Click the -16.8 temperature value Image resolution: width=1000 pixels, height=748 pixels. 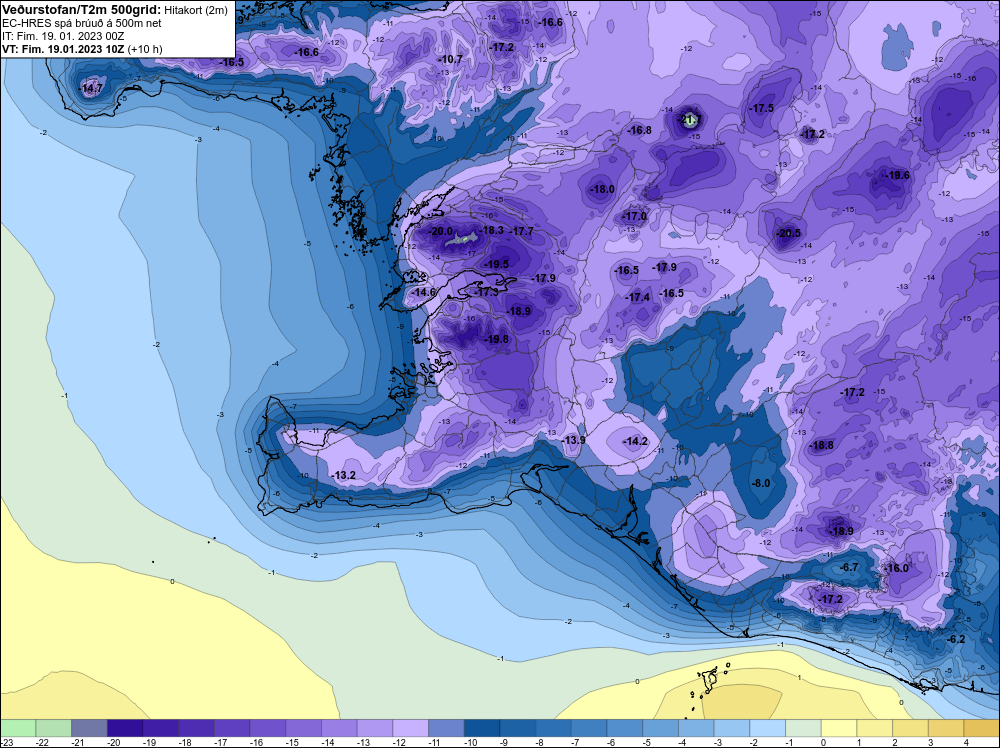(x=640, y=130)
